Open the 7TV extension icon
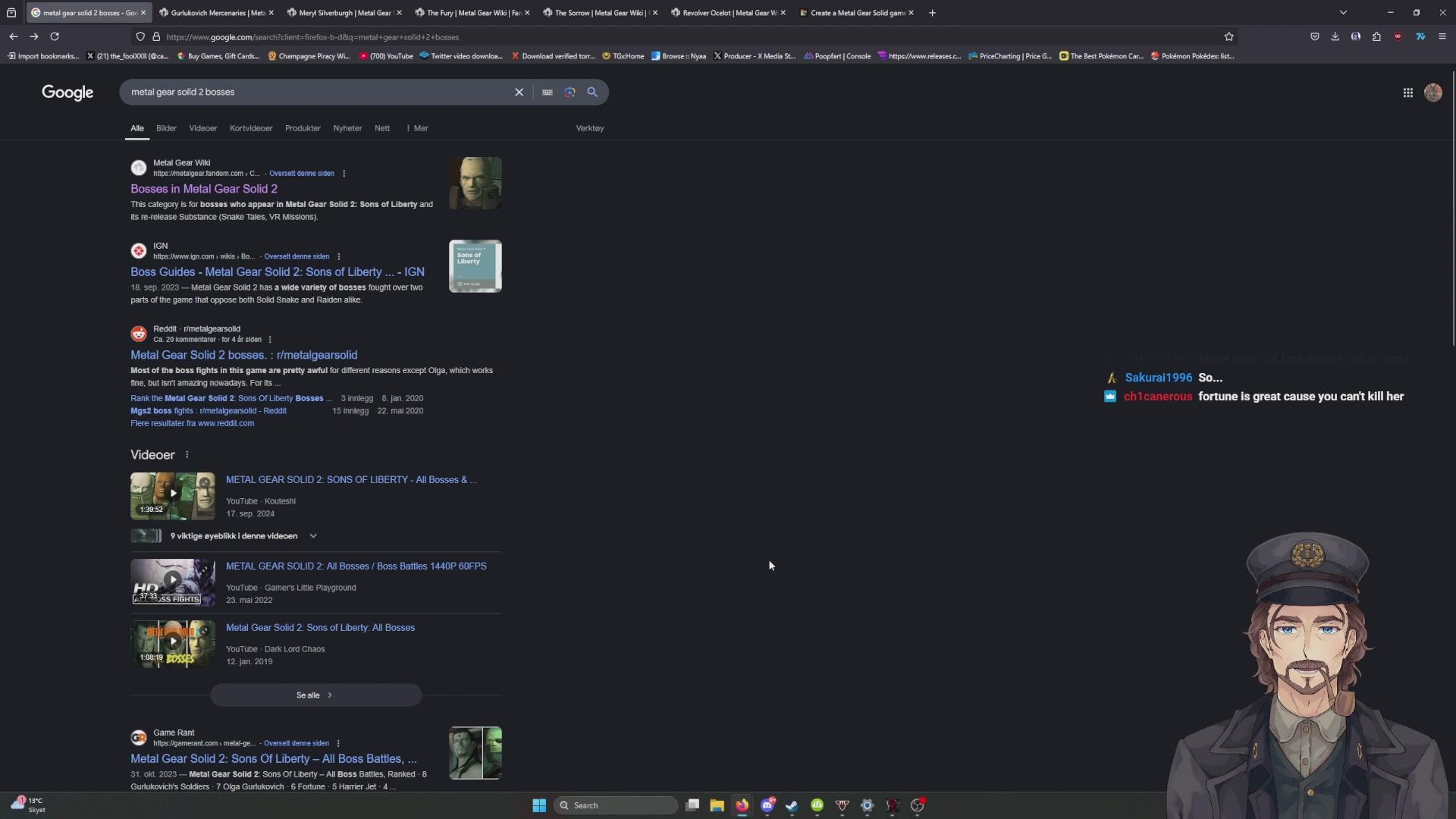Image resolution: width=1456 pixels, height=819 pixels. point(1420,36)
